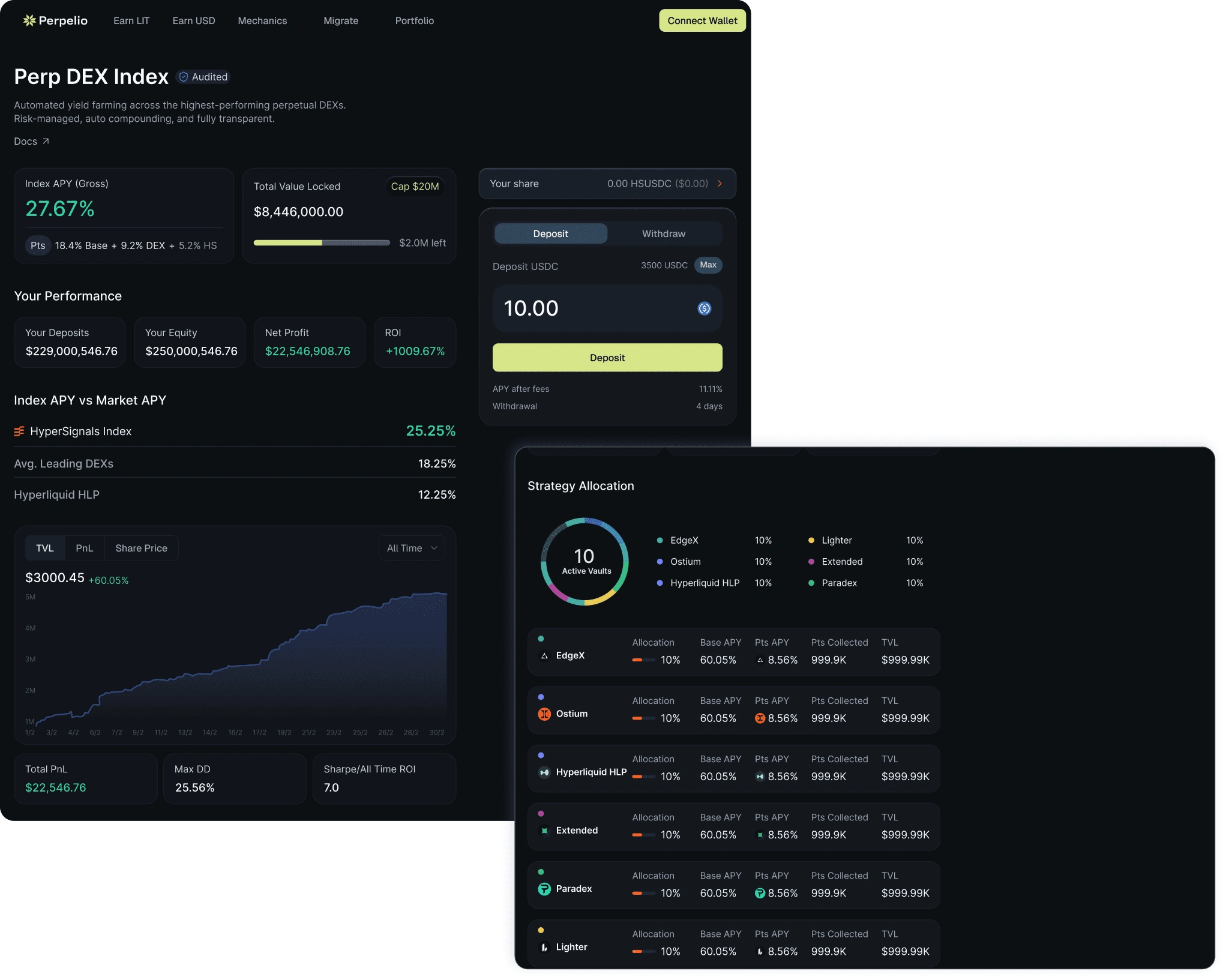This screenshot has width=1226, height=980.
Task: Click the Paradex logo in the Paradex row
Action: click(544, 889)
